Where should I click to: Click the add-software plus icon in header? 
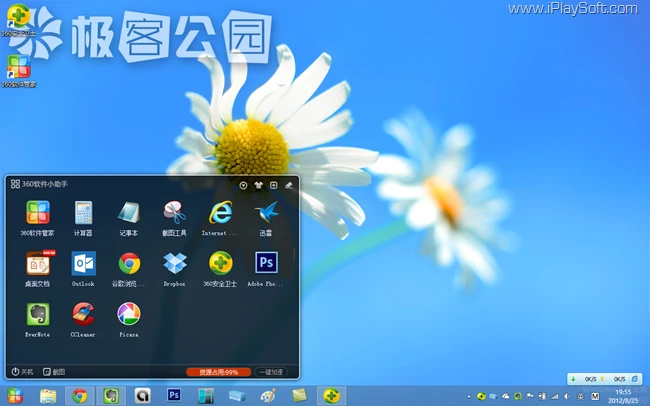pyautogui.click(x=273, y=185)
